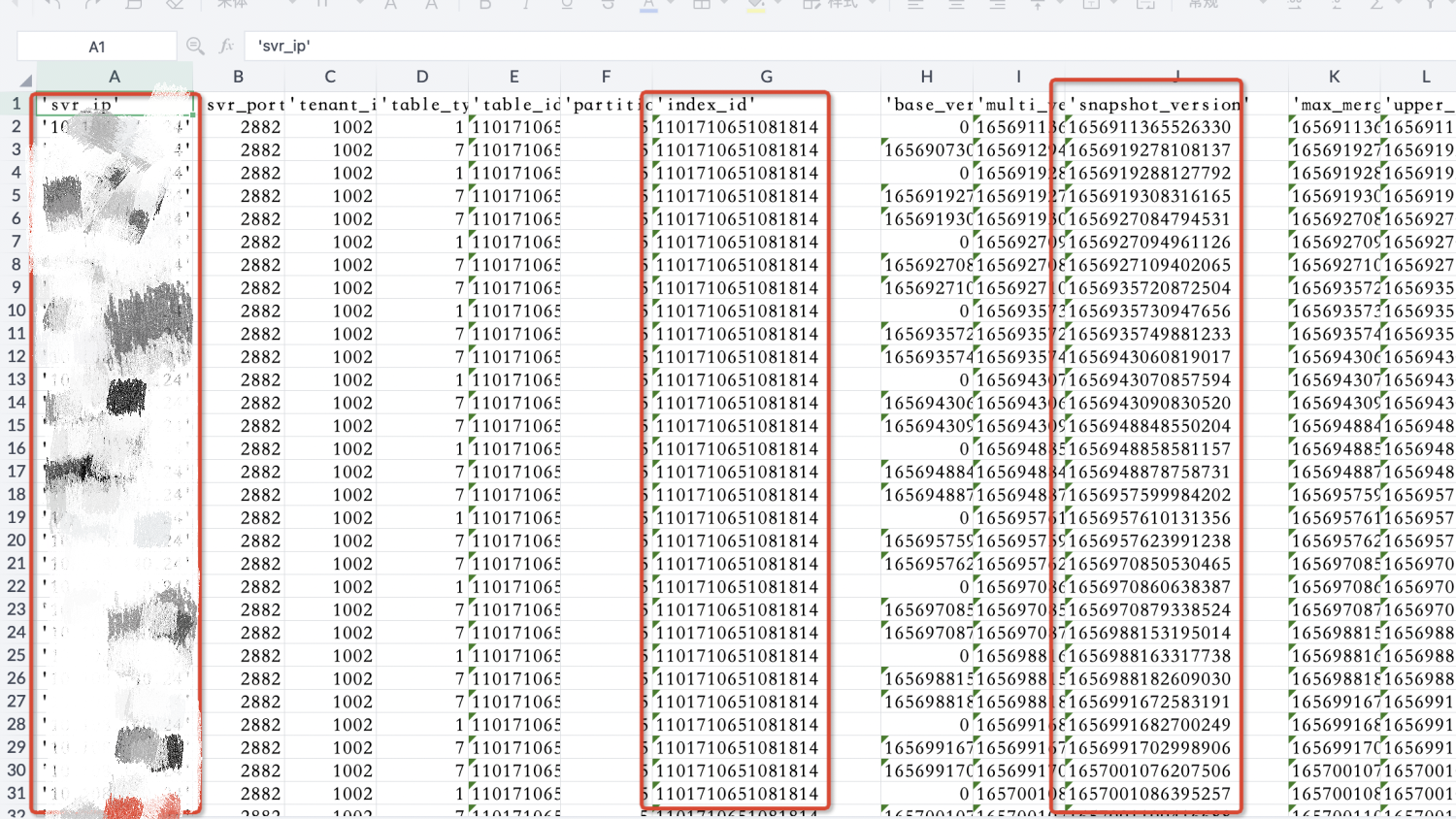The height and width of the screenshot is (819, 1456).
Task: Click the 'svr_port' header cell
Action: (239, 104)
